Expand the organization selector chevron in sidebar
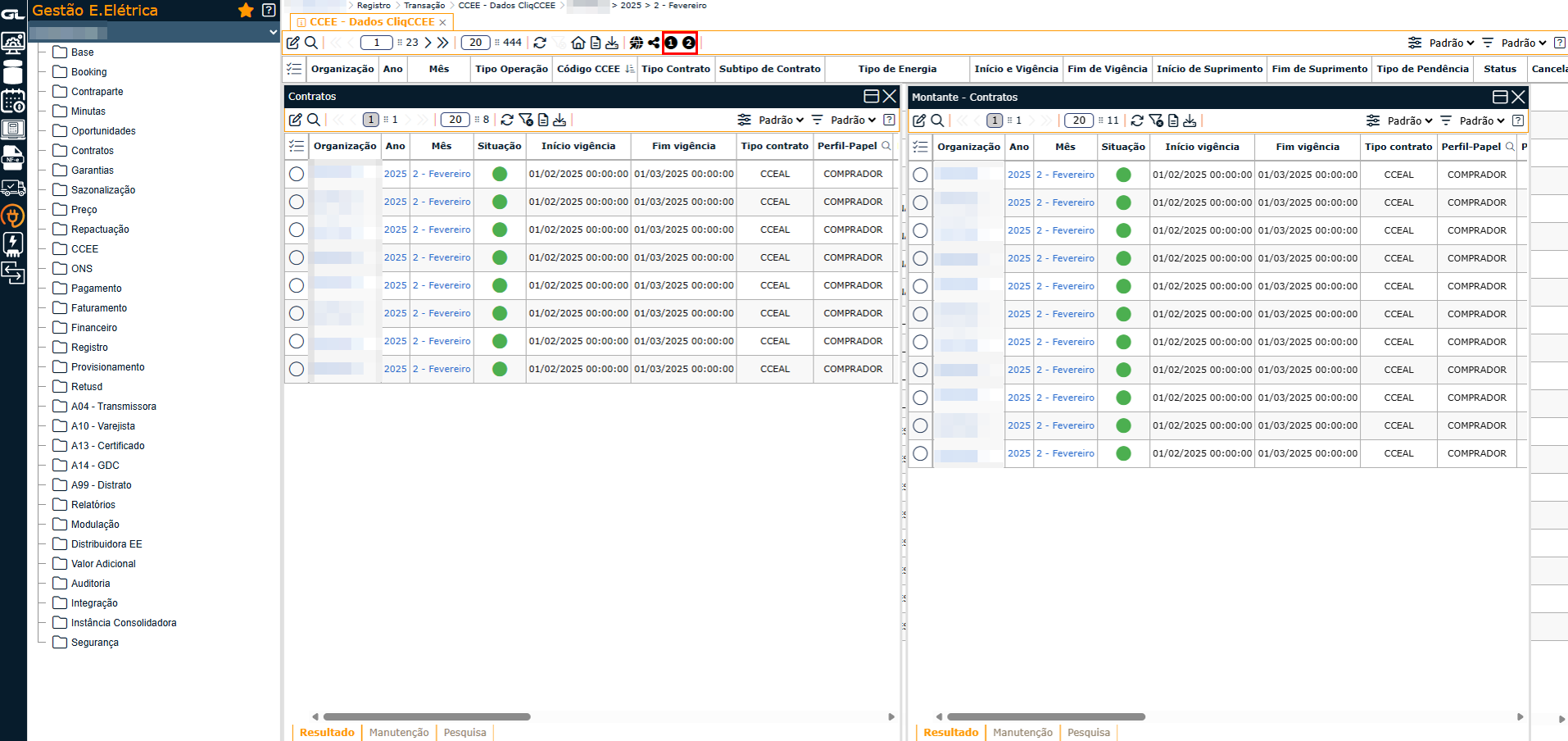The width and height of the screenshot is (1568, 741). click(x=273, y=33)
